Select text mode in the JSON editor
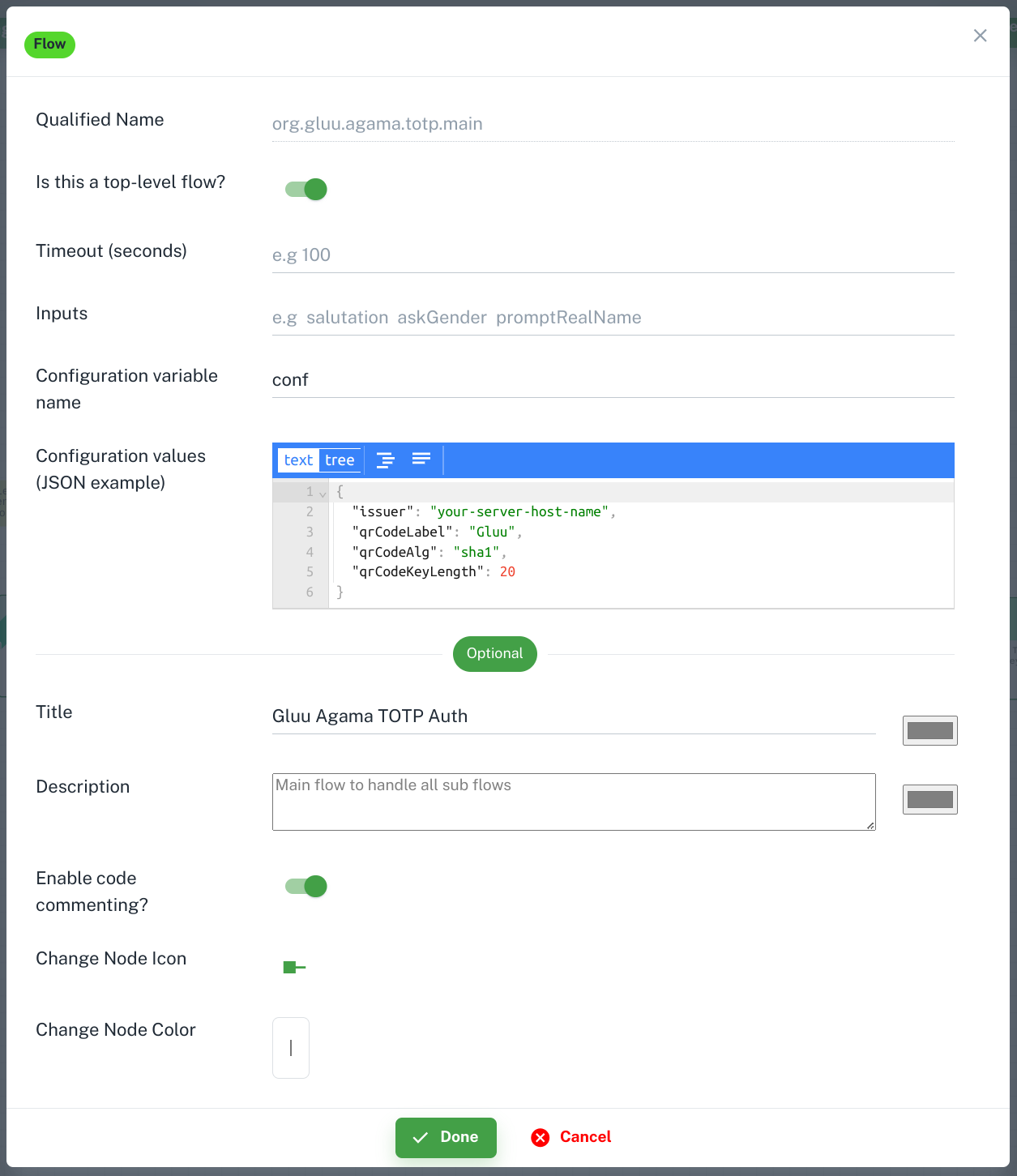This screenshot has height=1176, width=1017. pos(298,460)
